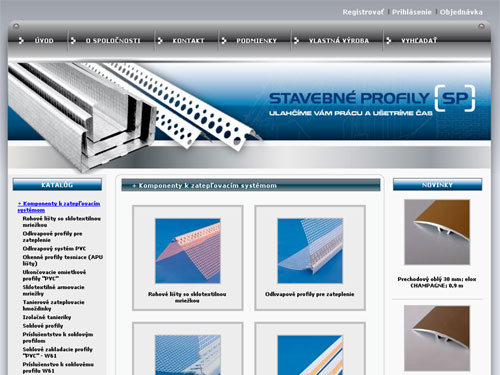Select Soklové zakladacie profily PVC - W61

click(57, 353)
